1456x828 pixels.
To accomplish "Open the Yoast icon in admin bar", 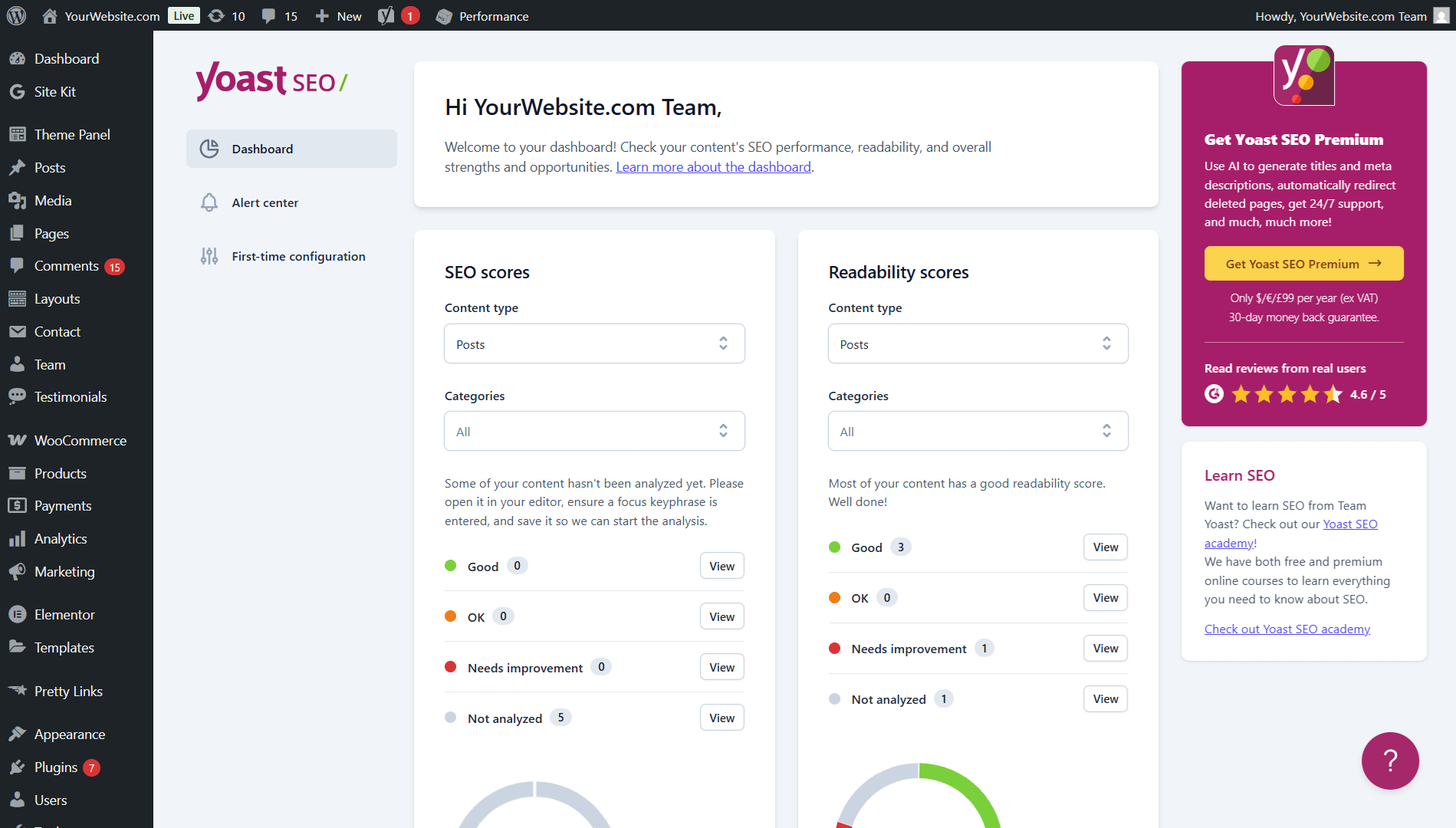I will (386, 16).
